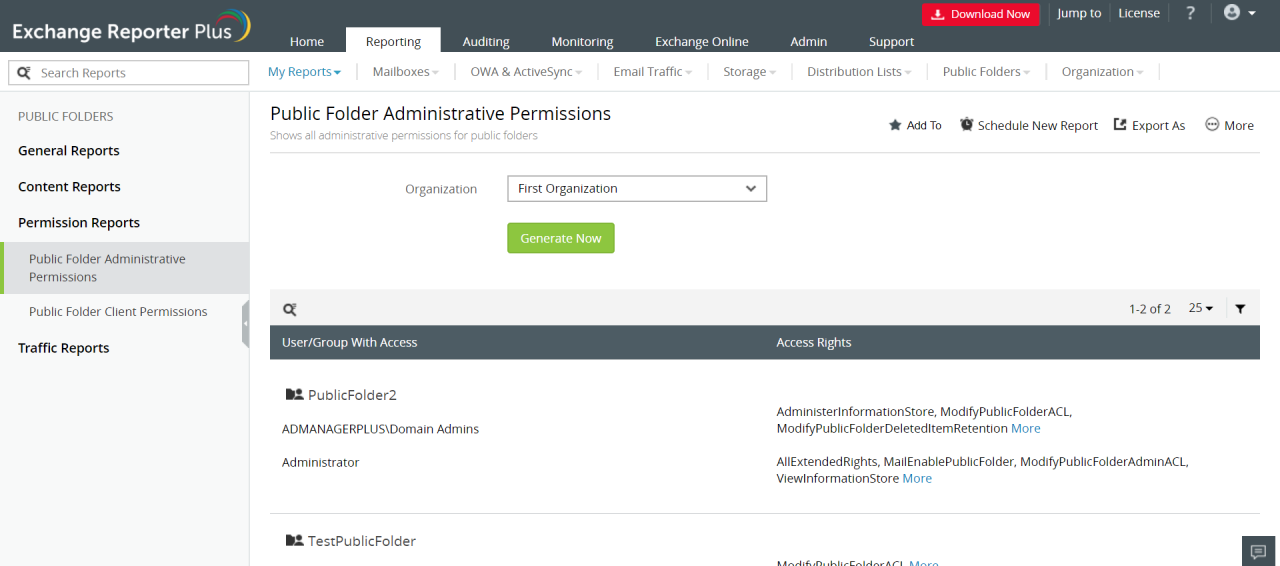Viewport: 1280px width, 566px height.
Task: Click the Add To star icon
Action: [895, 125]
